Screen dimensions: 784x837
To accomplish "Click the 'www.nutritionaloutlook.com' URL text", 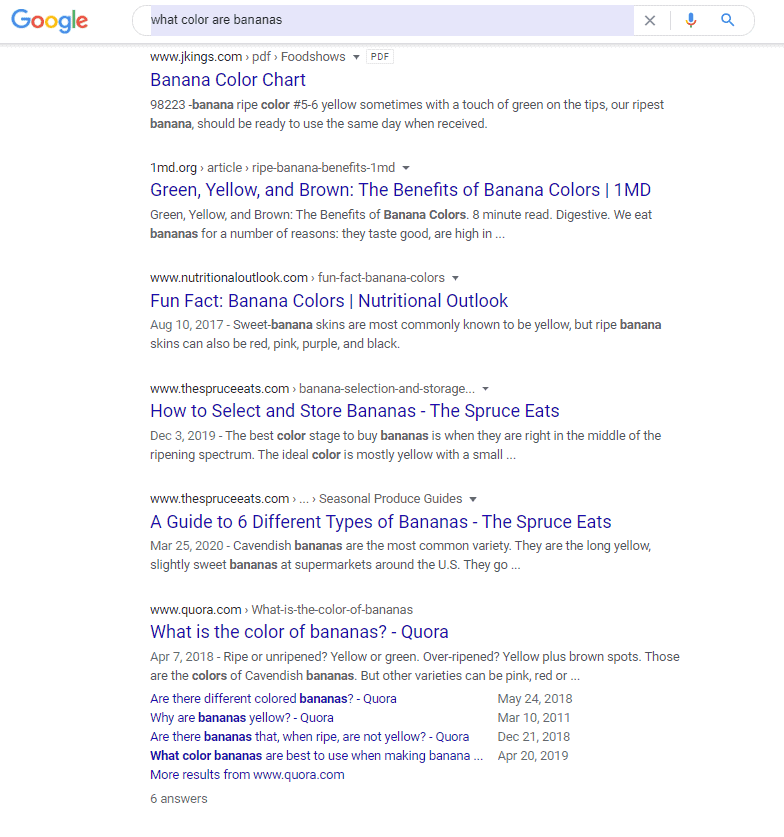I will [229, 278].
